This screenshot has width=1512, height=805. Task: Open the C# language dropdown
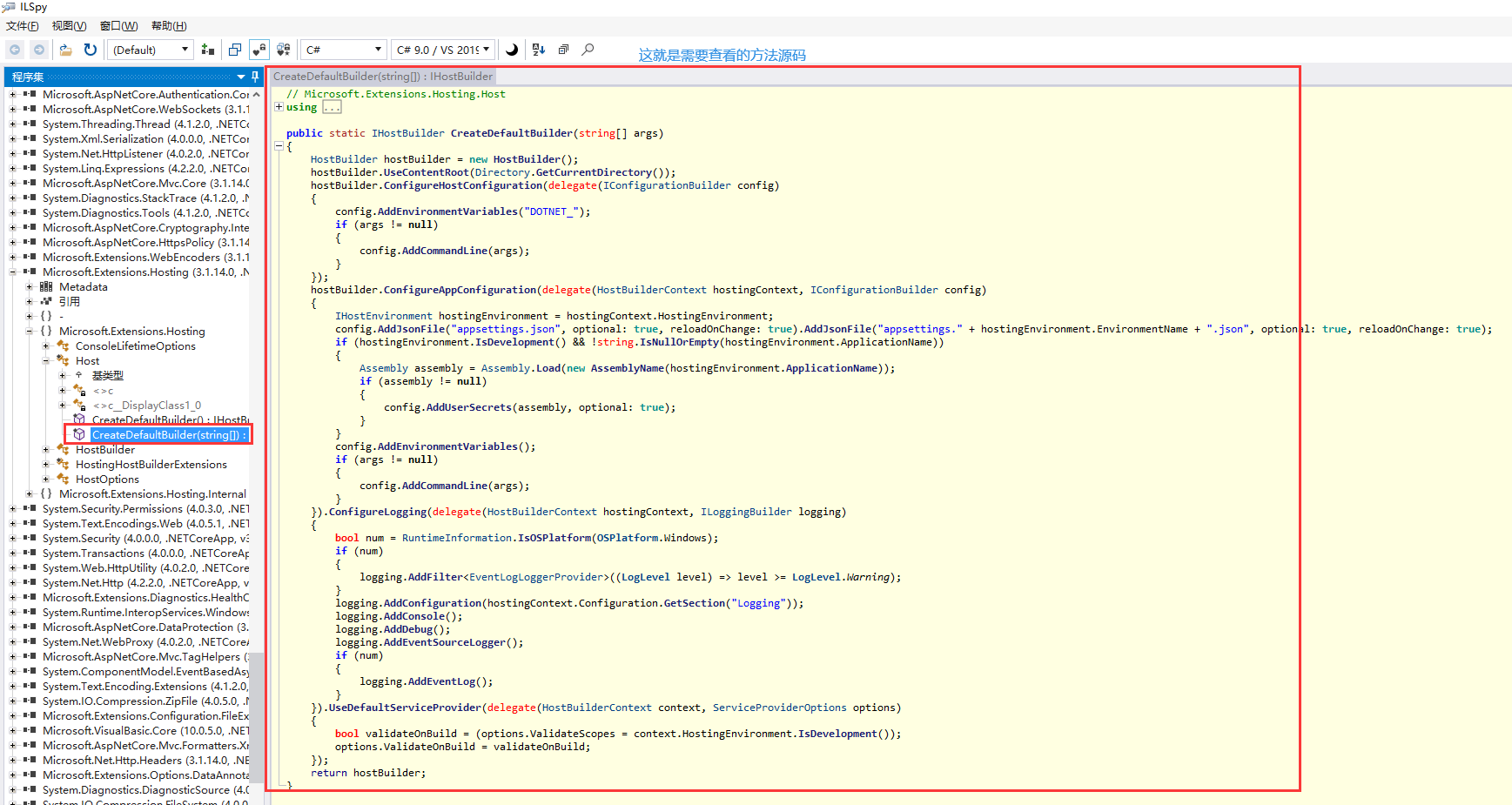[x=344, y=50]
